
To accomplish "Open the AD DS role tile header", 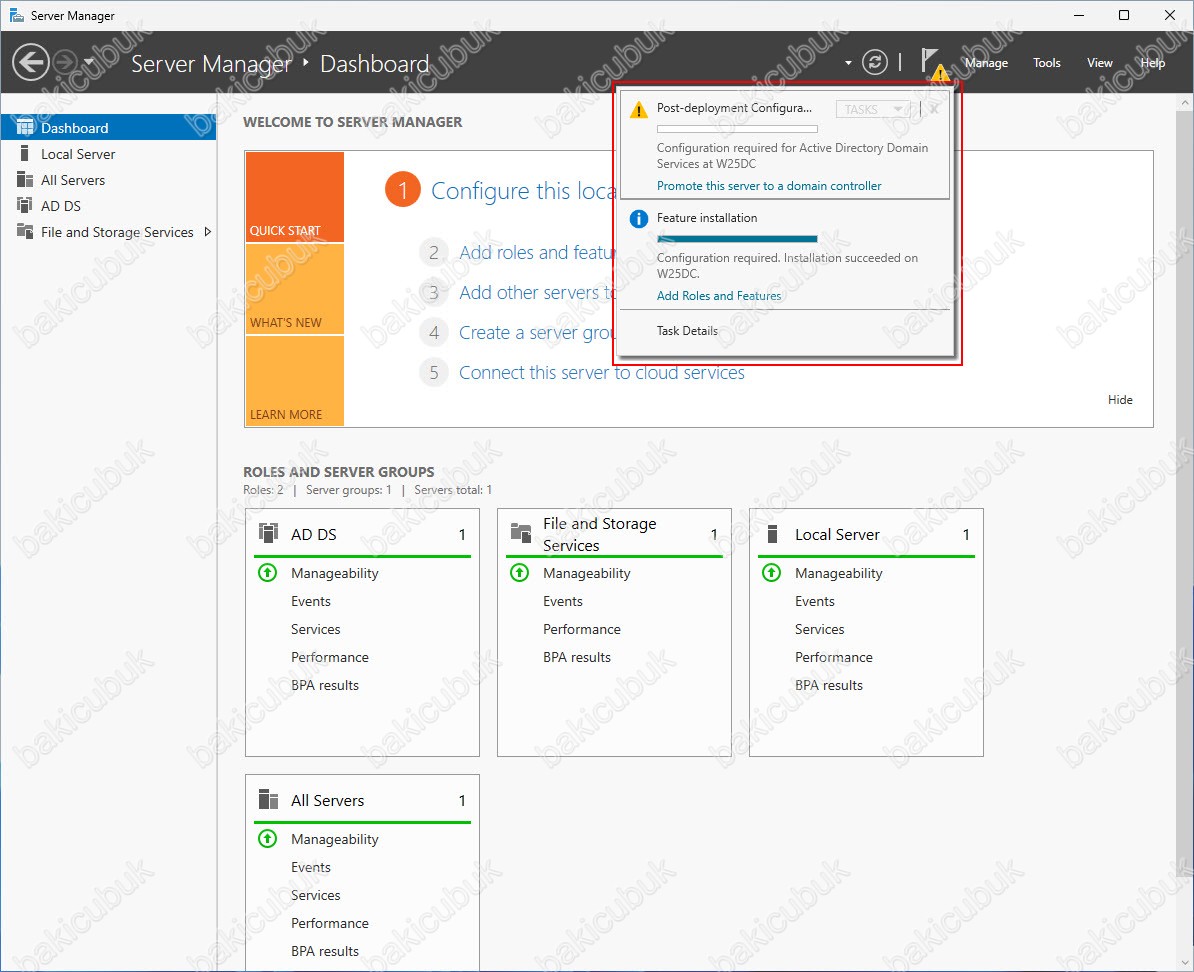I will [362, 534].
